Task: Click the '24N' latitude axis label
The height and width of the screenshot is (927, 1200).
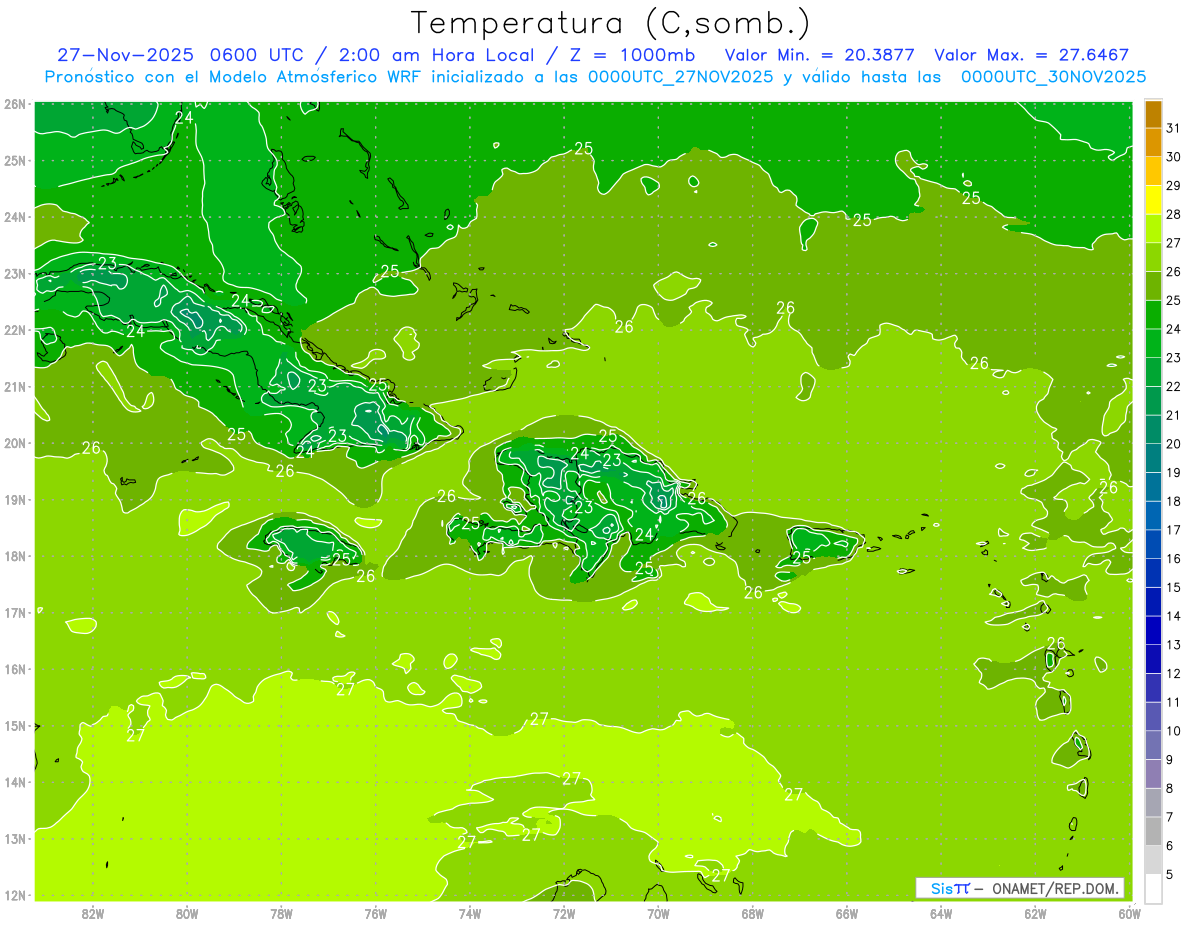Action: [14, 217]
